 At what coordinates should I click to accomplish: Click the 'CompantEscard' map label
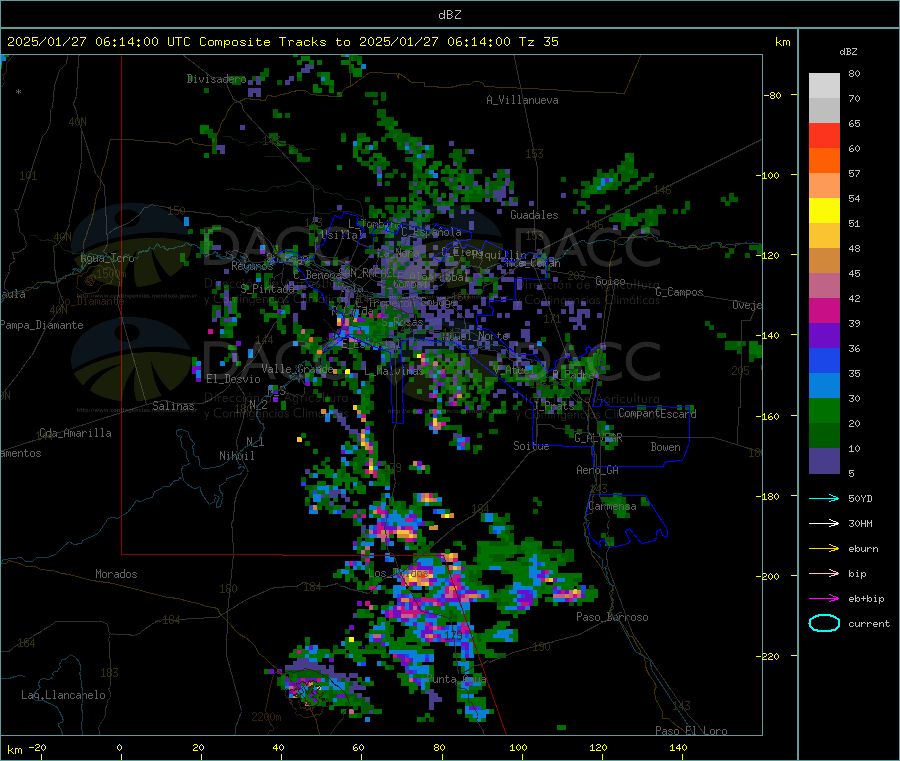657,414
